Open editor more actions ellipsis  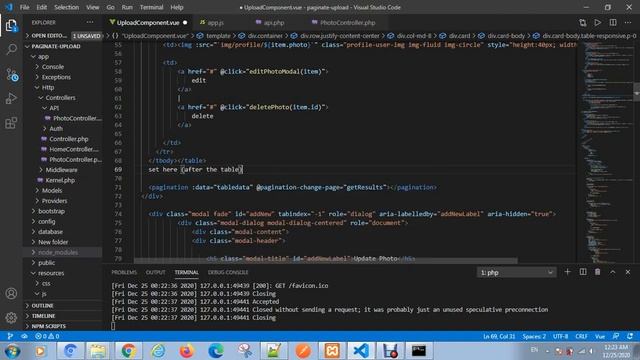[x=628, y=22]
